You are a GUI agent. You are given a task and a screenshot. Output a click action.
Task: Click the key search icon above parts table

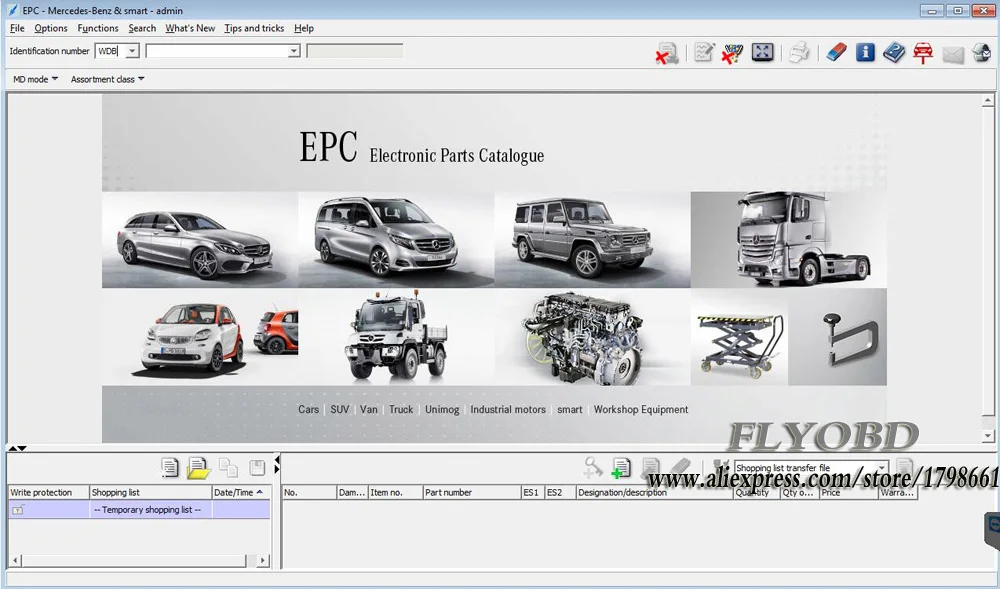(592, 467)
